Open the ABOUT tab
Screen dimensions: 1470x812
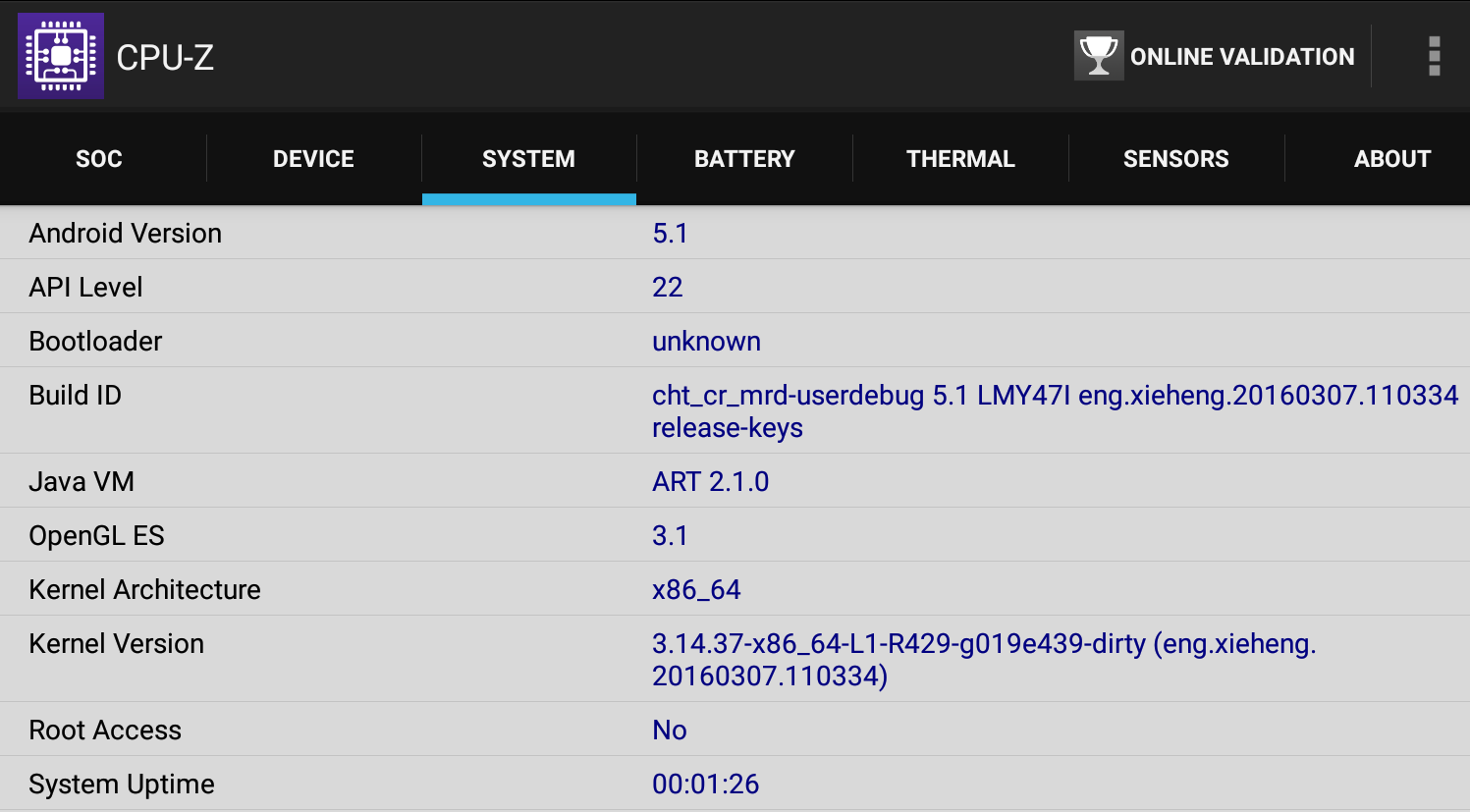(1391, 159)
